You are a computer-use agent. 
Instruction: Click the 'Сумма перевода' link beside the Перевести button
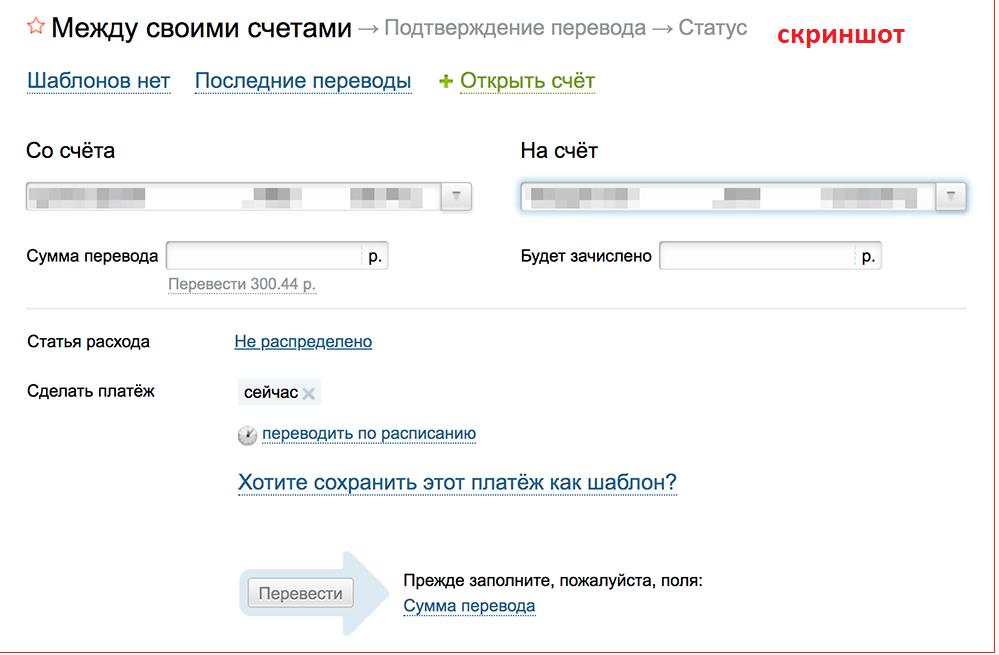point(470,606)
